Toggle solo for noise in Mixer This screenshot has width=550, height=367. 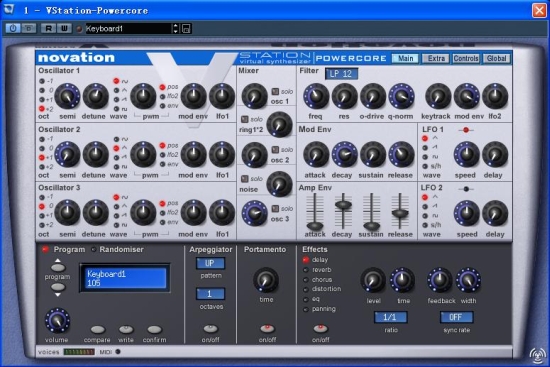tap(244, 179)
